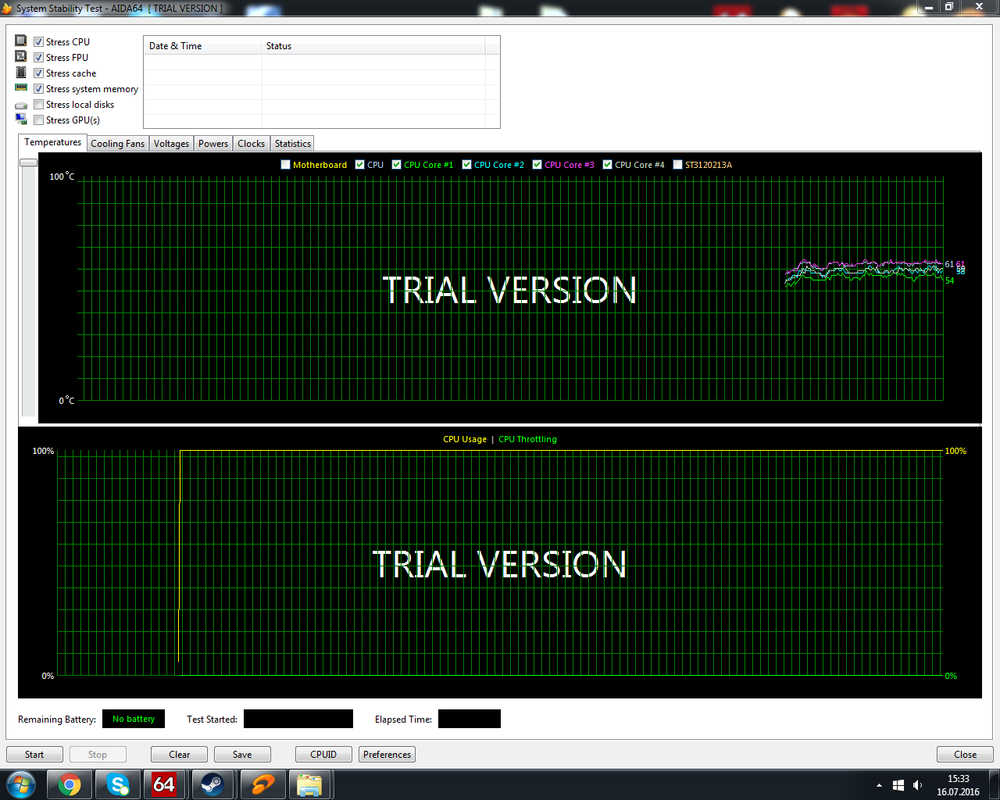1000x800 pixels.
Task: Click the orange swirl app icon in taskbar
Action: [261, 784]
